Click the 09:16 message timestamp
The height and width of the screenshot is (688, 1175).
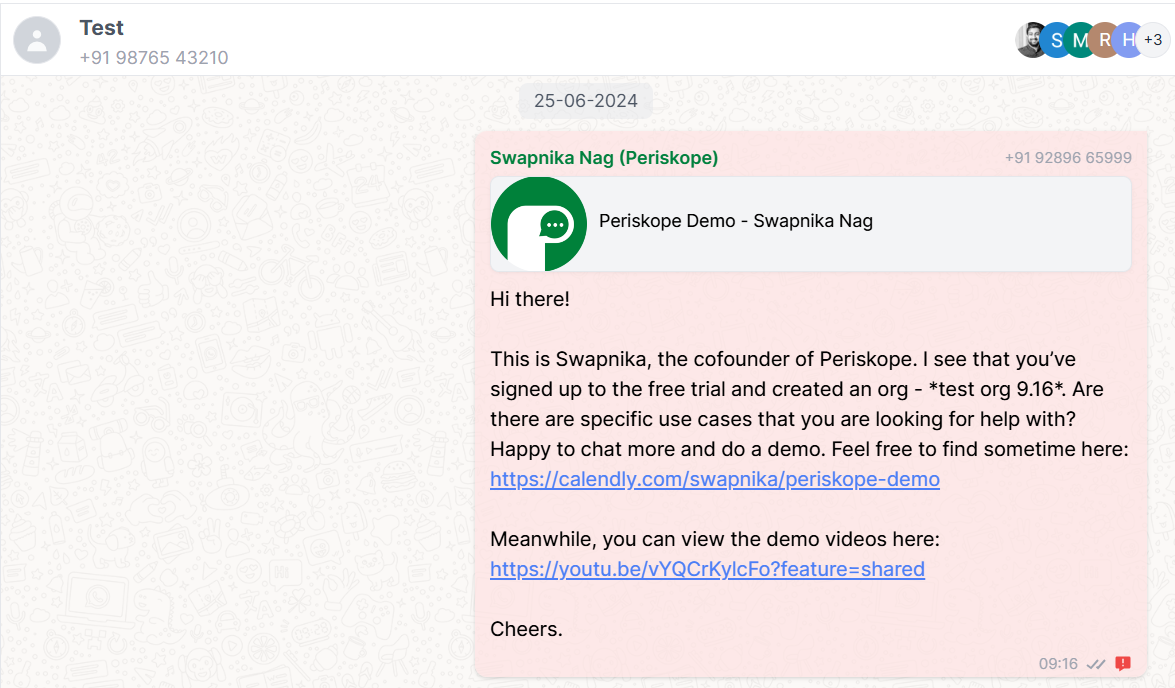click(1058, 663)
